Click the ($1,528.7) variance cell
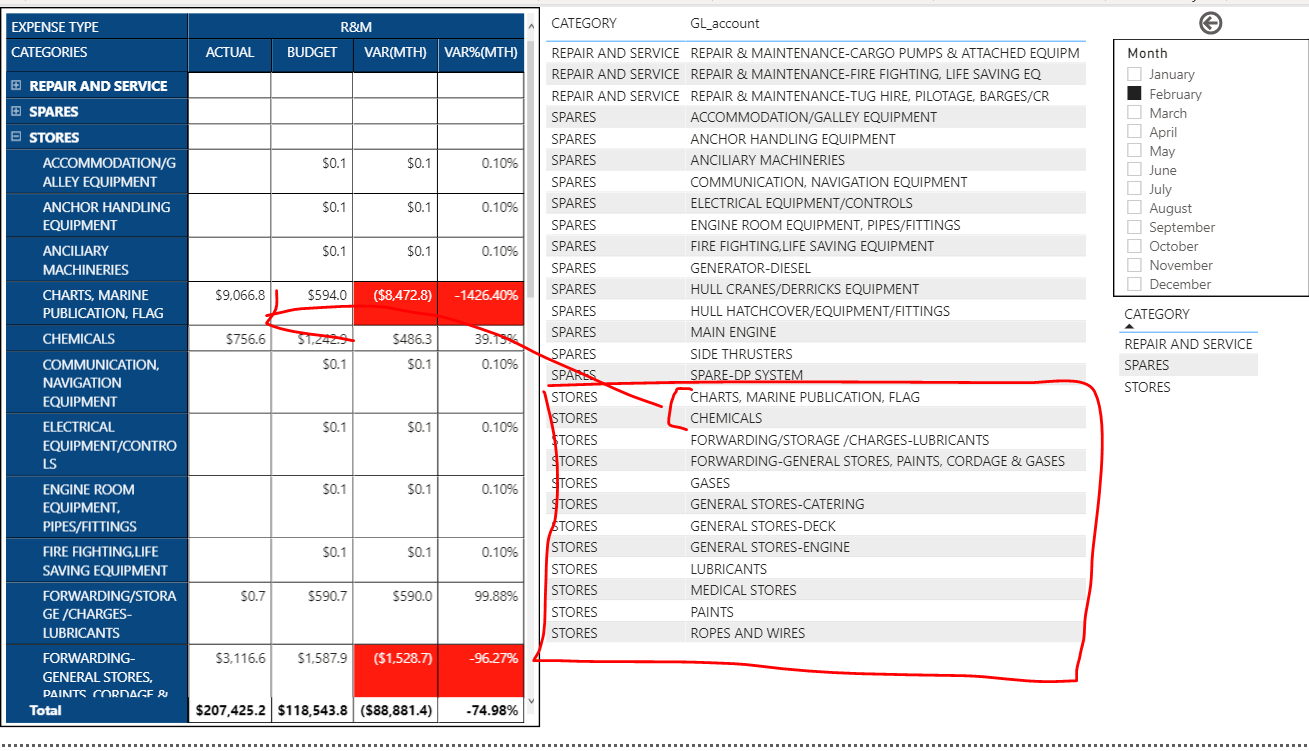 click(395, 671)
